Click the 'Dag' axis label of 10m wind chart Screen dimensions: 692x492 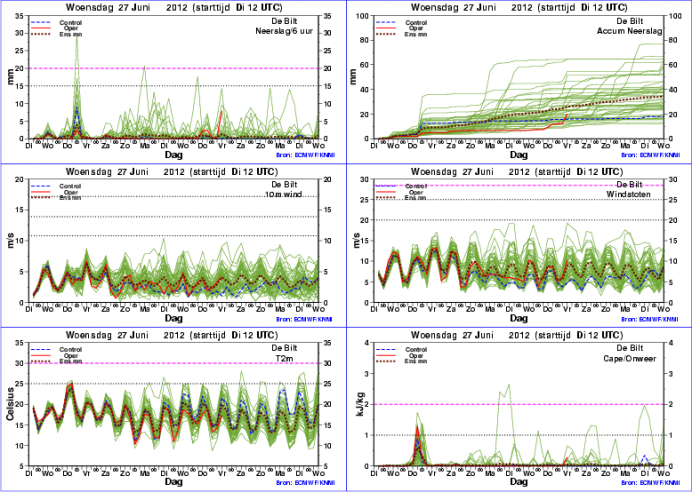pyautogui.click(x=173, y=318)
